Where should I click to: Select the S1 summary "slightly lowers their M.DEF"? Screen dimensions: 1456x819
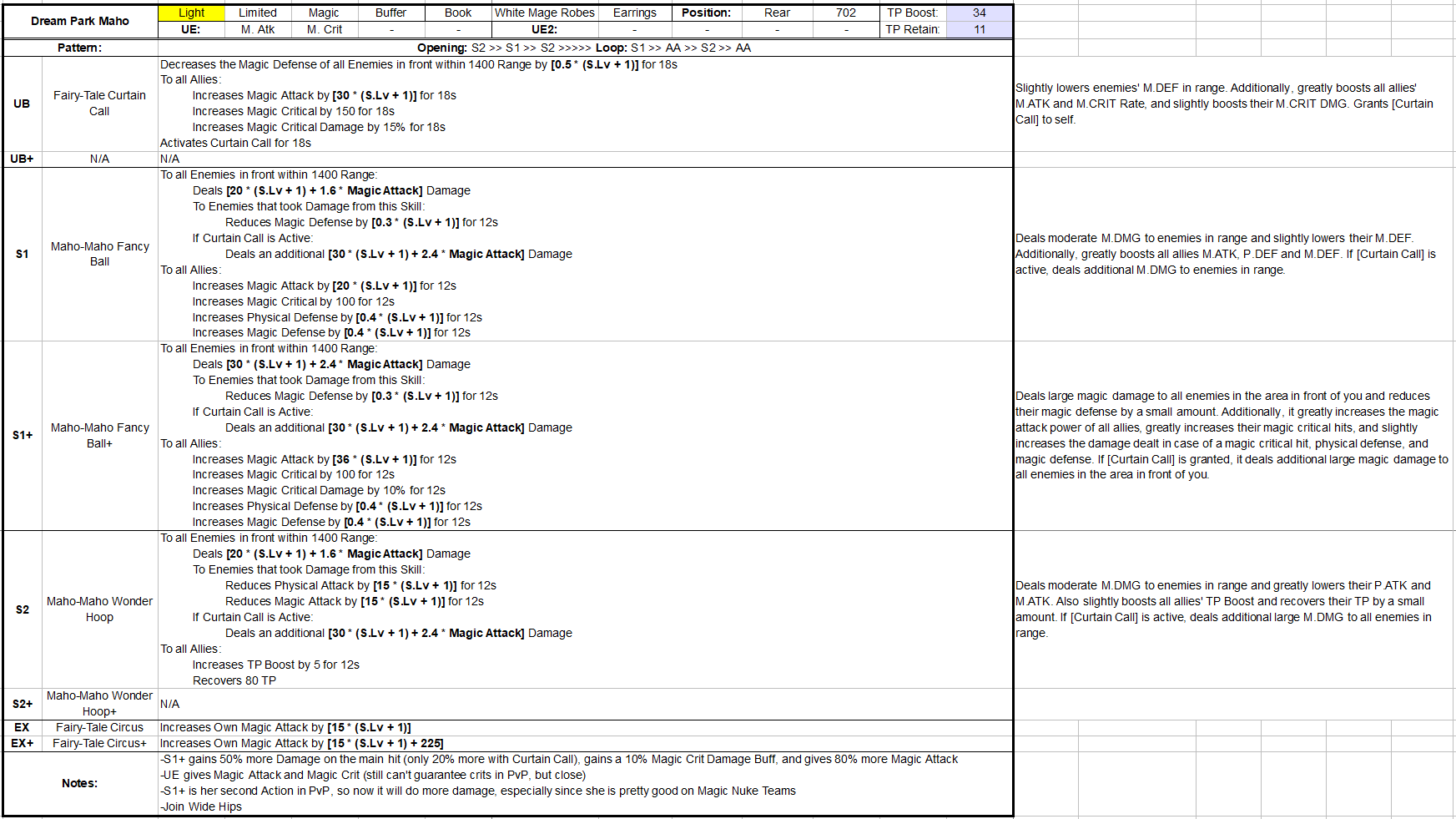pyautogui.click(x=1226, y=254)
